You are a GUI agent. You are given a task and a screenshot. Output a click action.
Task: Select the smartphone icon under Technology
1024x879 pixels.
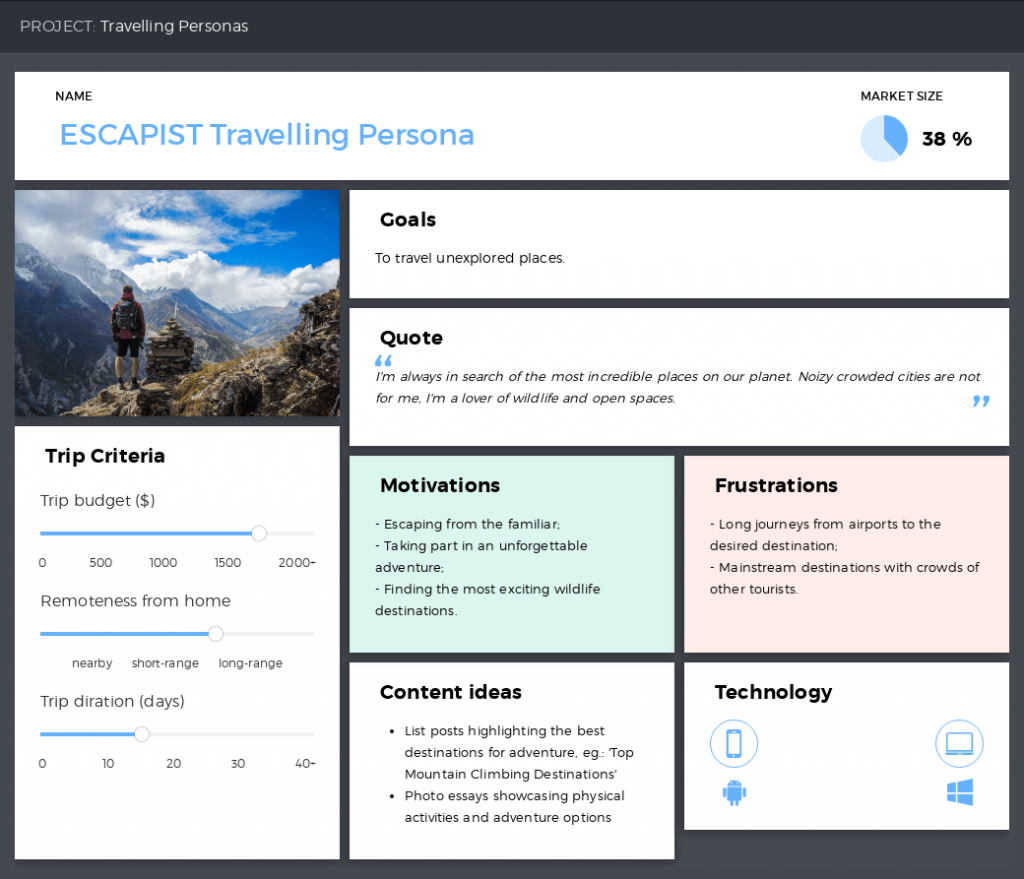click(734, 743)
